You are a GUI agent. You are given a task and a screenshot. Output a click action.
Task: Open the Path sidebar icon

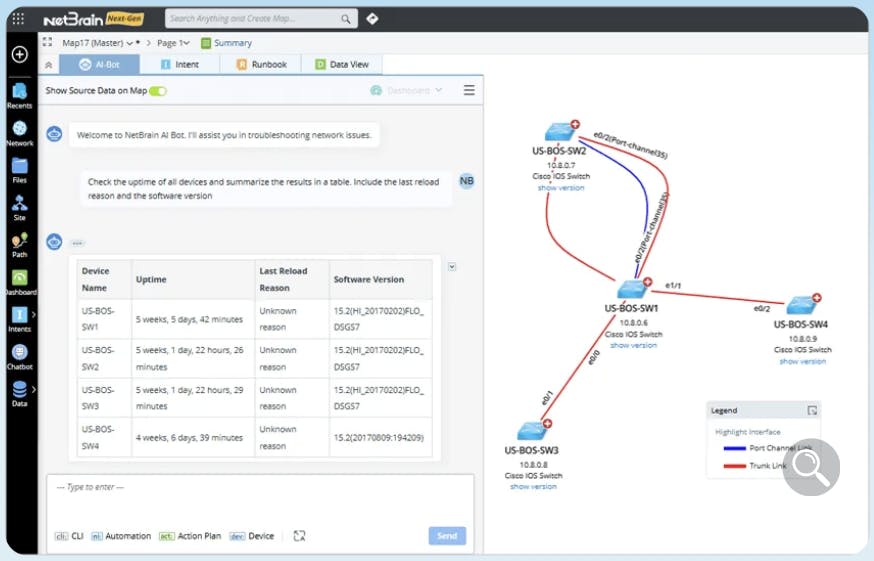click(20, 245)
